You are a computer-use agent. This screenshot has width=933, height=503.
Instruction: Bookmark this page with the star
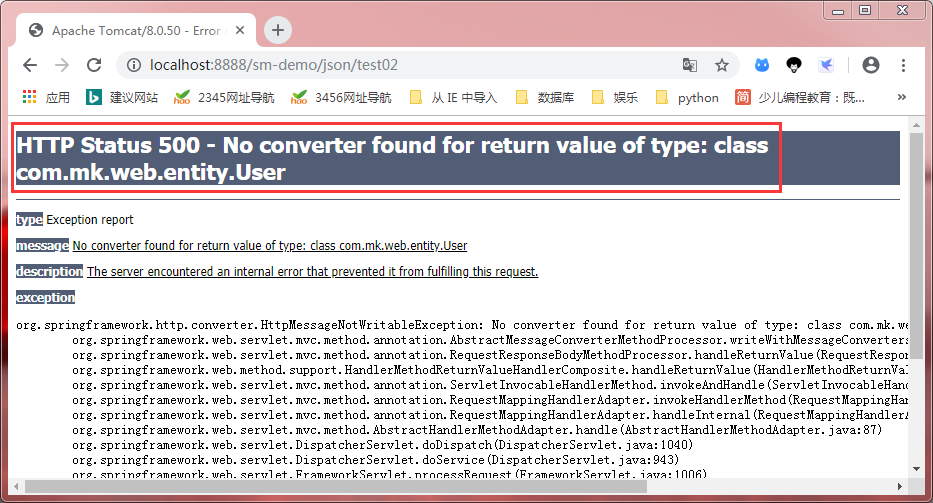722,65
